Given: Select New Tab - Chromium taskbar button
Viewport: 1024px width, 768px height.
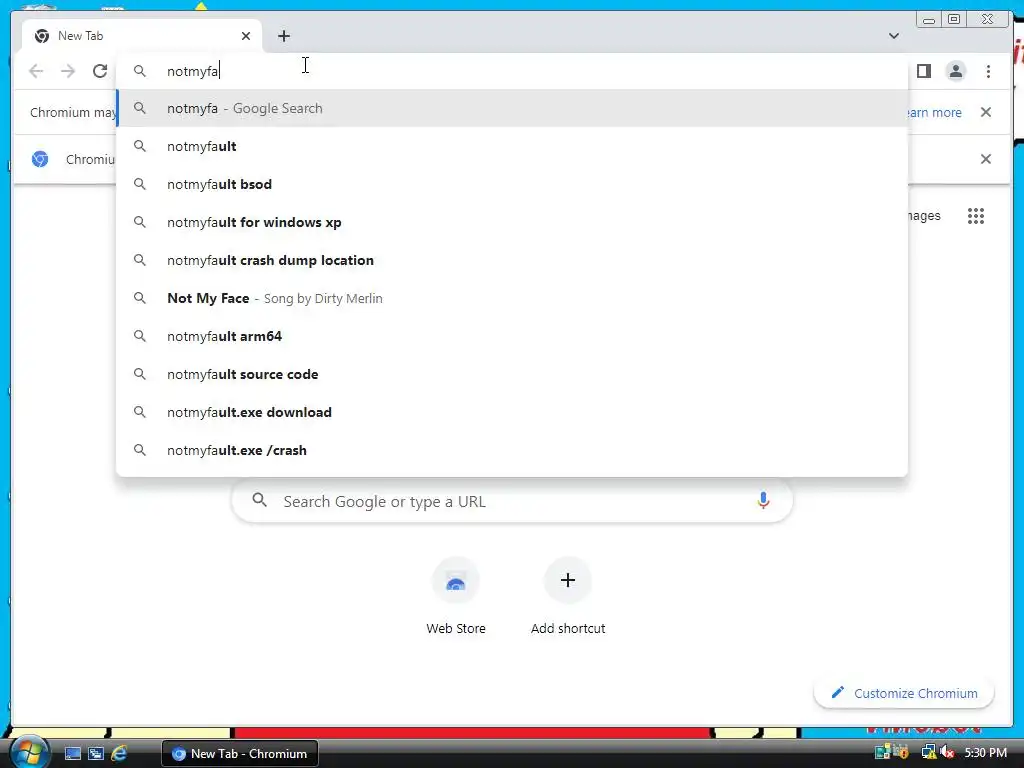Looking at the screenshot, I should [x=240, y=754].
